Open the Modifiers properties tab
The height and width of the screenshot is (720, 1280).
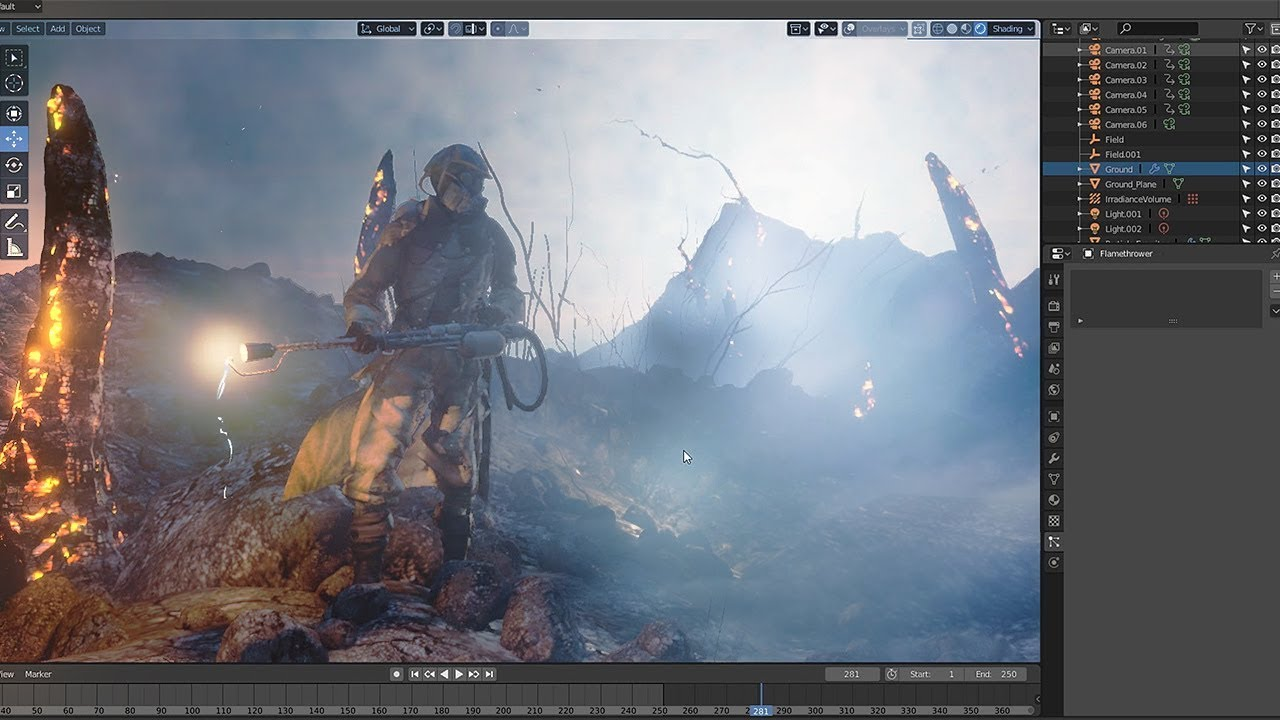coord(1054,458)
